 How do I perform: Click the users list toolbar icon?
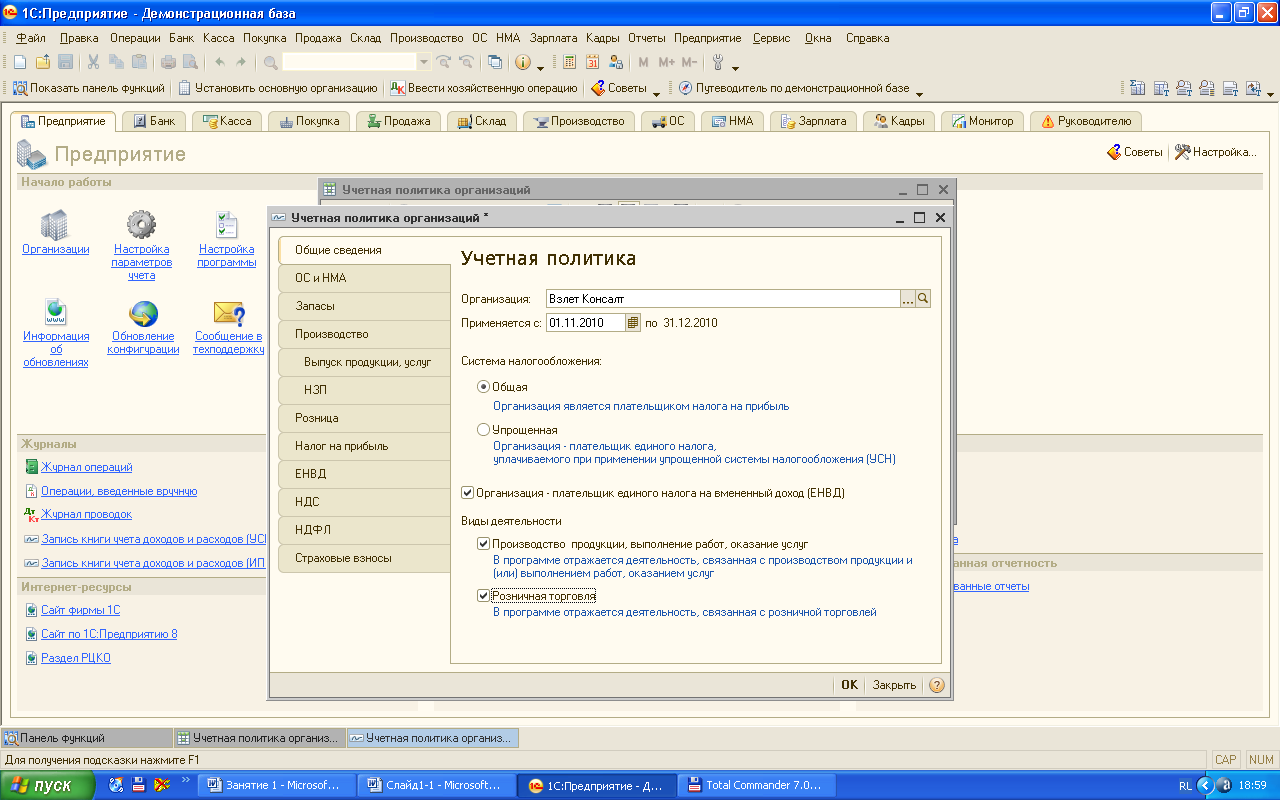[615, 62]
